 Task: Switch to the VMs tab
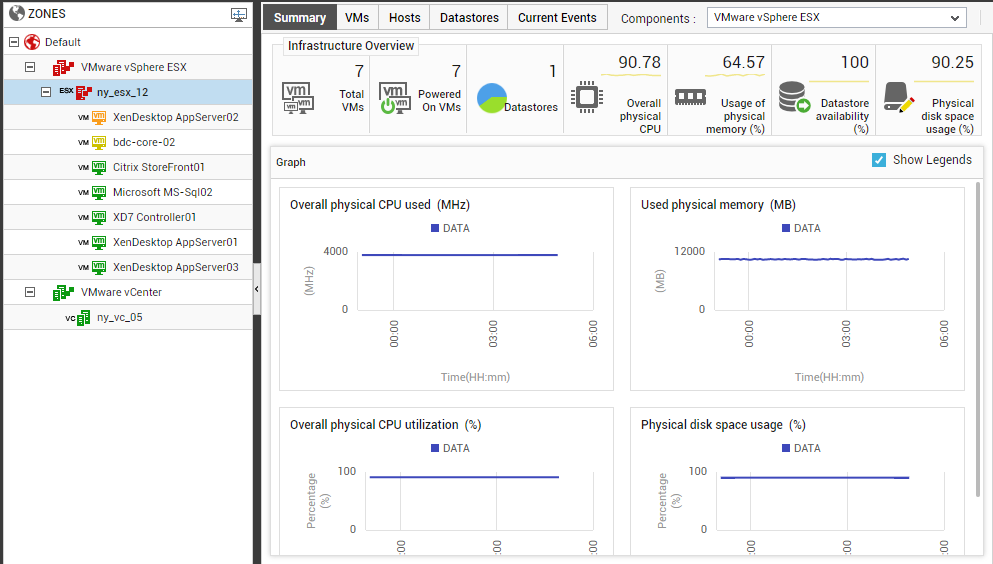coord(357,18)
